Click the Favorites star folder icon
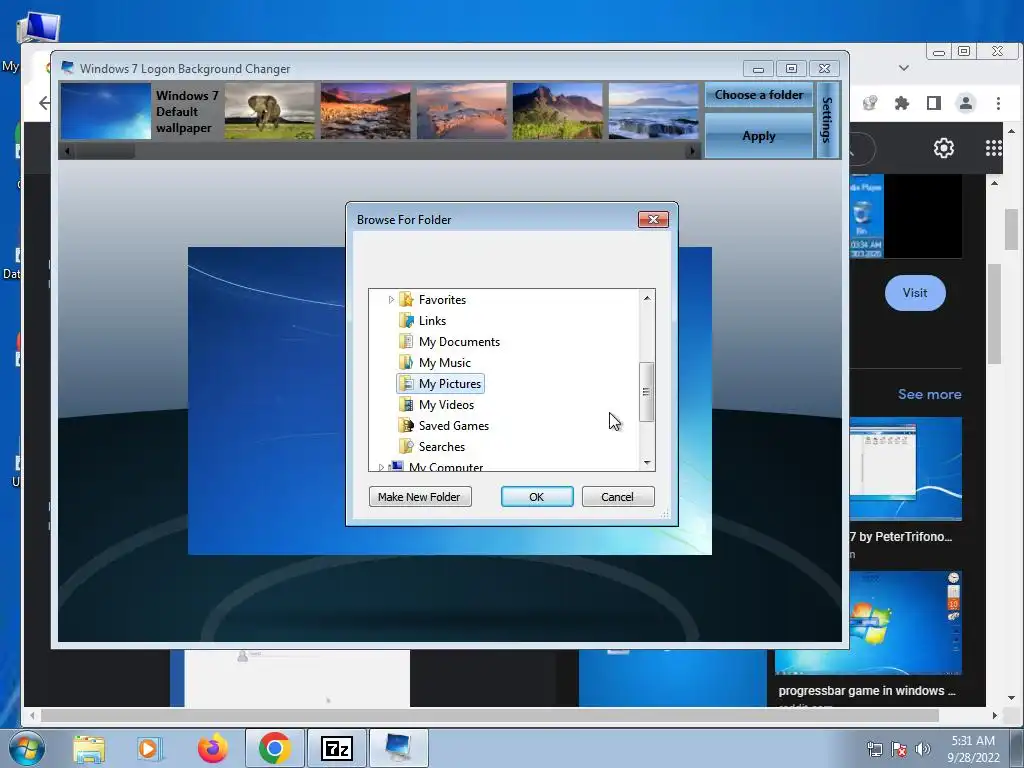Viewport: 1024px width, 768px height. pyautogui.click(x=406, y=300)
